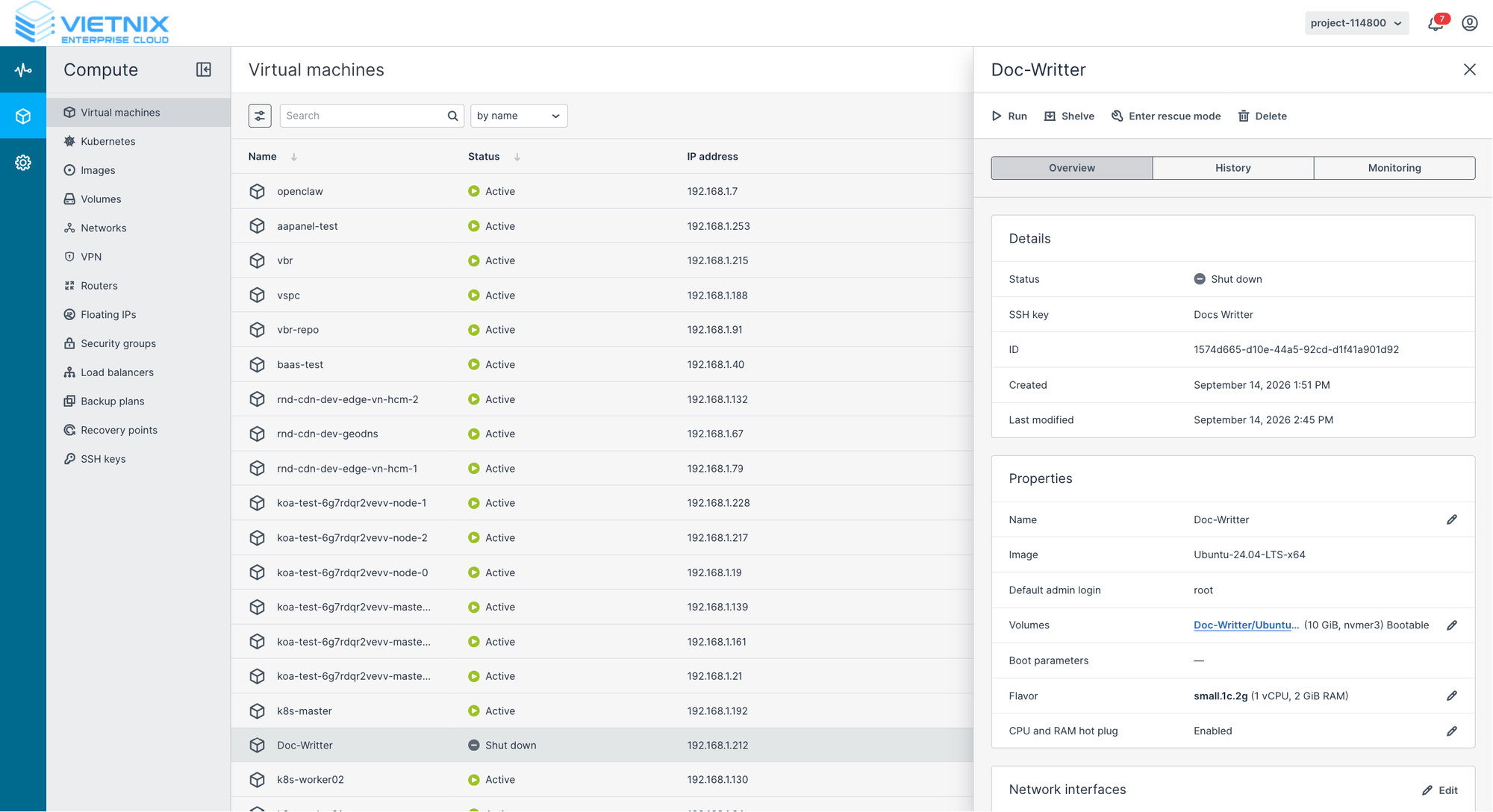Image resolution: width=1493 pixels, height=812 pixels.
Task: Click the IP address column header
Action: tap(712, 157)
